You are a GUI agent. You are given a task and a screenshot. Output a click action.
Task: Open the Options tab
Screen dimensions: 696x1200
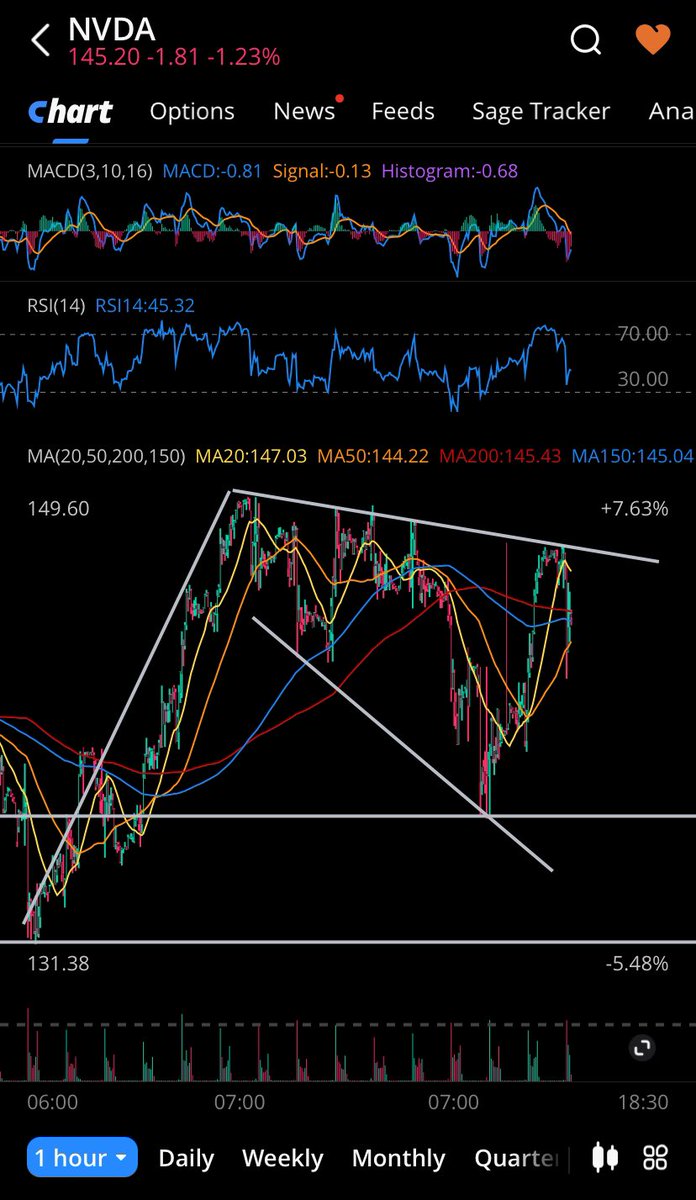[x=192, y=112]
